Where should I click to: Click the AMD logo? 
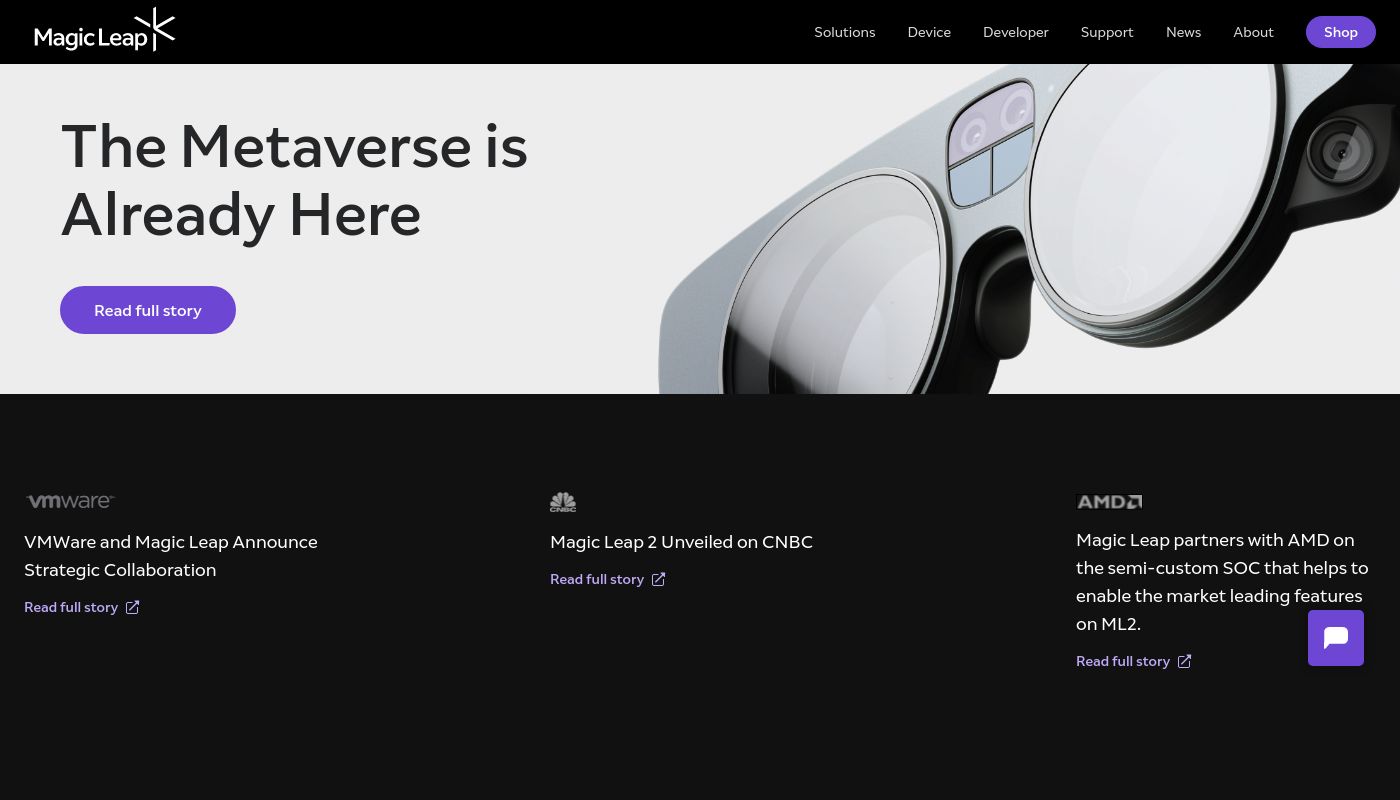click(x=1109, y=502)
